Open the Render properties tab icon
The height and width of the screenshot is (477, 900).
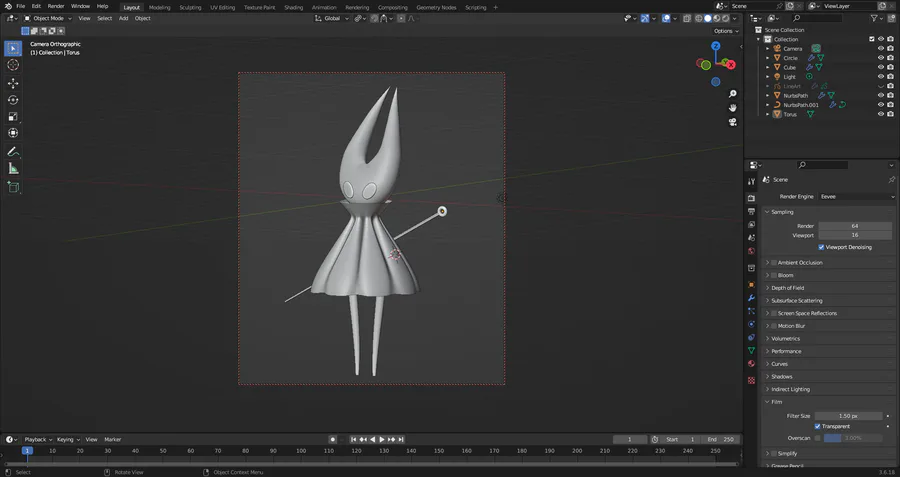pos(751,198)
